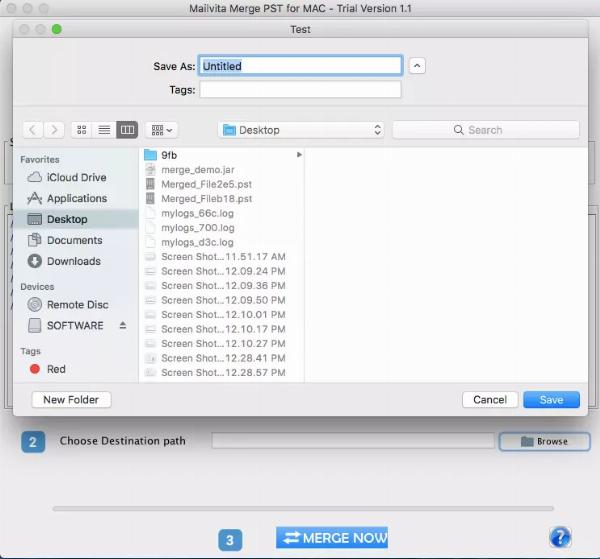The height and width of the screenshot is (559, 600).
Task: Click the Save button
Action: click(x=551, y=400)
